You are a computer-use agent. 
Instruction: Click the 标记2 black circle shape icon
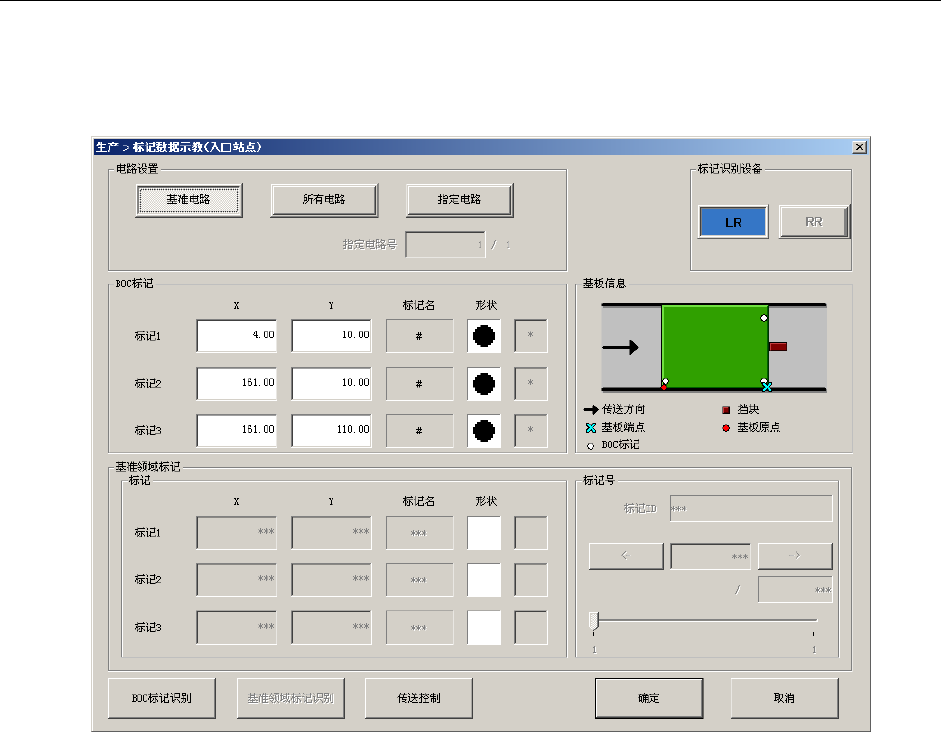[x=484, y=383]
